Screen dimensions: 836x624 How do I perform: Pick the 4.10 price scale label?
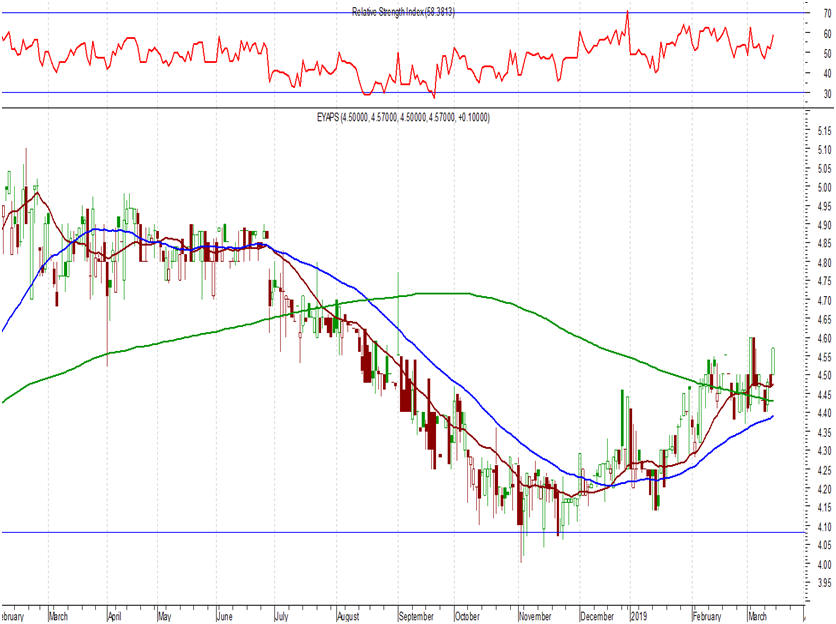click(824, 526)
